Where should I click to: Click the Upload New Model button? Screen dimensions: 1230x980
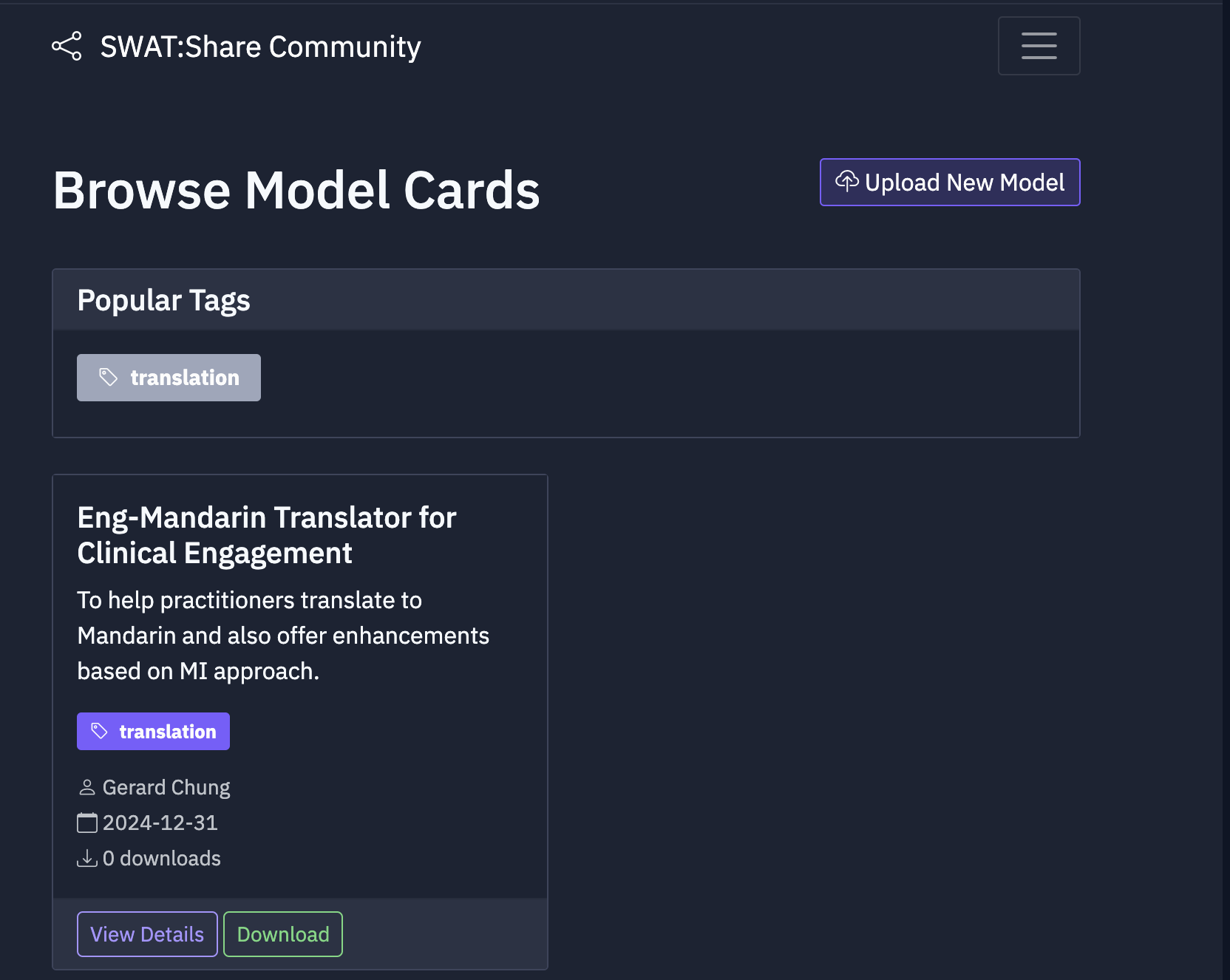click(x=950, y=183)
